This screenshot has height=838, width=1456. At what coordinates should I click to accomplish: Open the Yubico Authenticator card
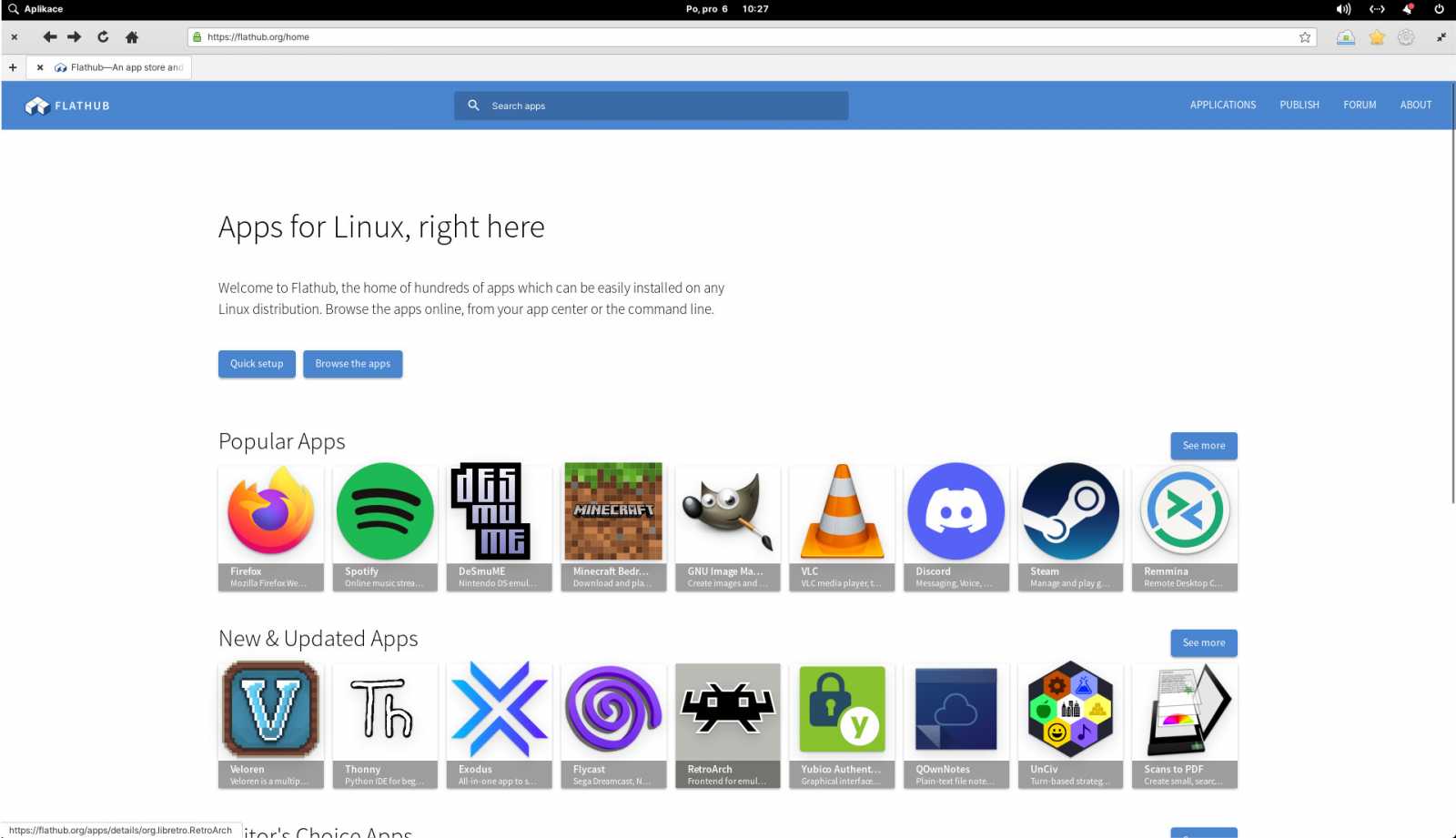[842, 725]
